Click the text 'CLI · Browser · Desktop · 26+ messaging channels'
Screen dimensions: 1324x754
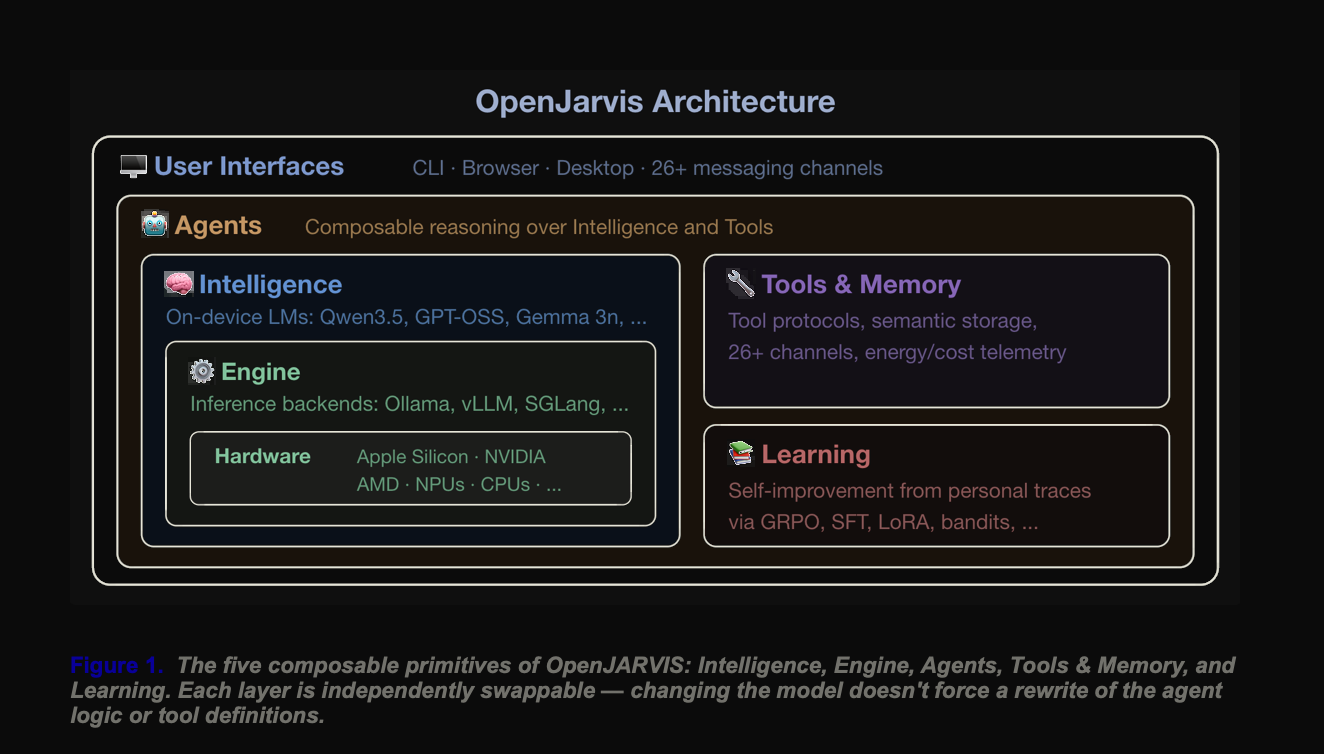(x=648, y=168)
